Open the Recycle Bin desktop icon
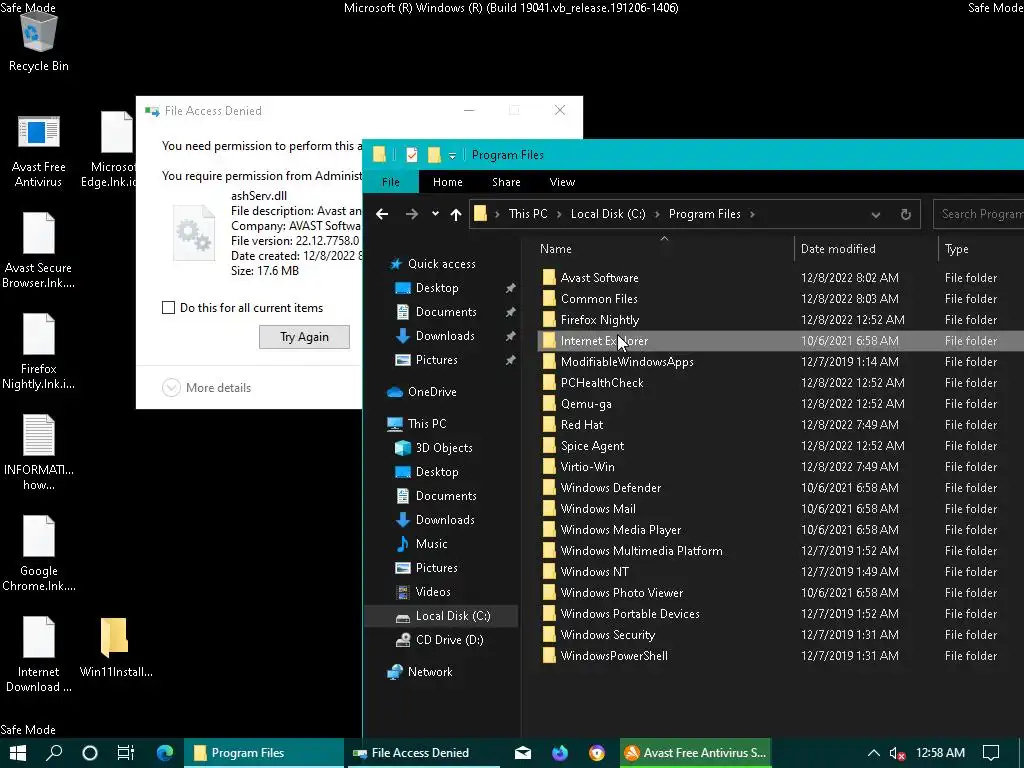The image size is (1024, 768). pyautogui.click(x=39, y=40)
